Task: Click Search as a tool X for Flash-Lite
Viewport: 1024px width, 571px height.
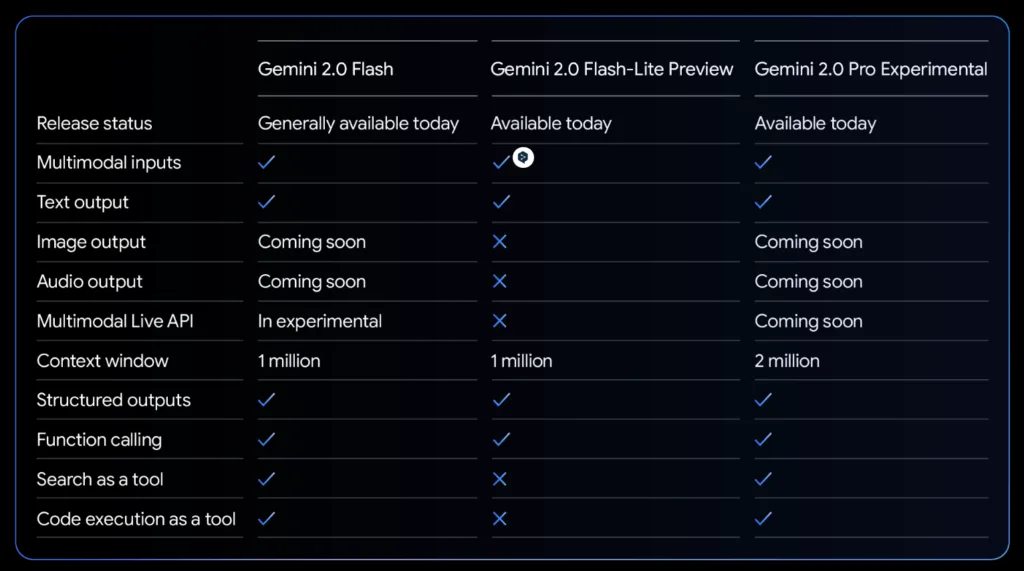Action: pyautogui.click(x=500, y=479)
